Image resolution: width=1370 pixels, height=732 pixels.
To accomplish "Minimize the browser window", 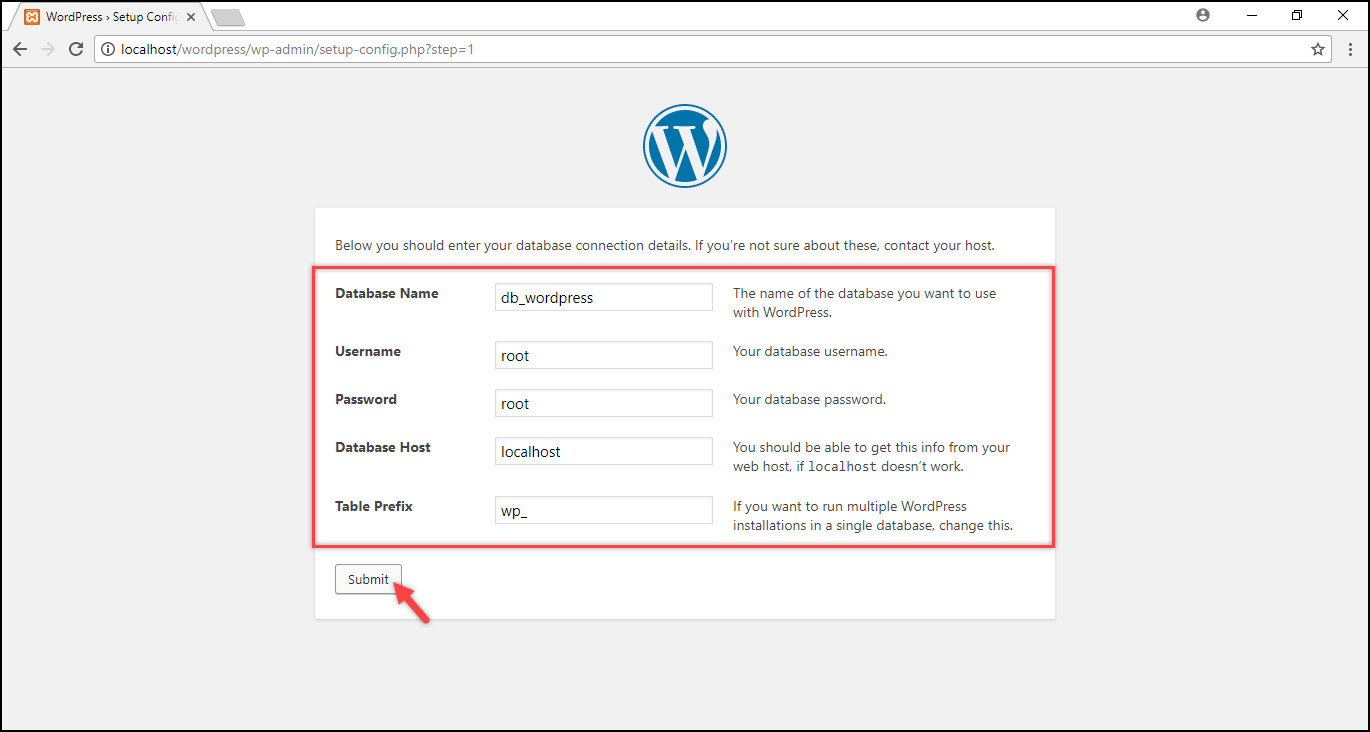I will pos(1251,15).
